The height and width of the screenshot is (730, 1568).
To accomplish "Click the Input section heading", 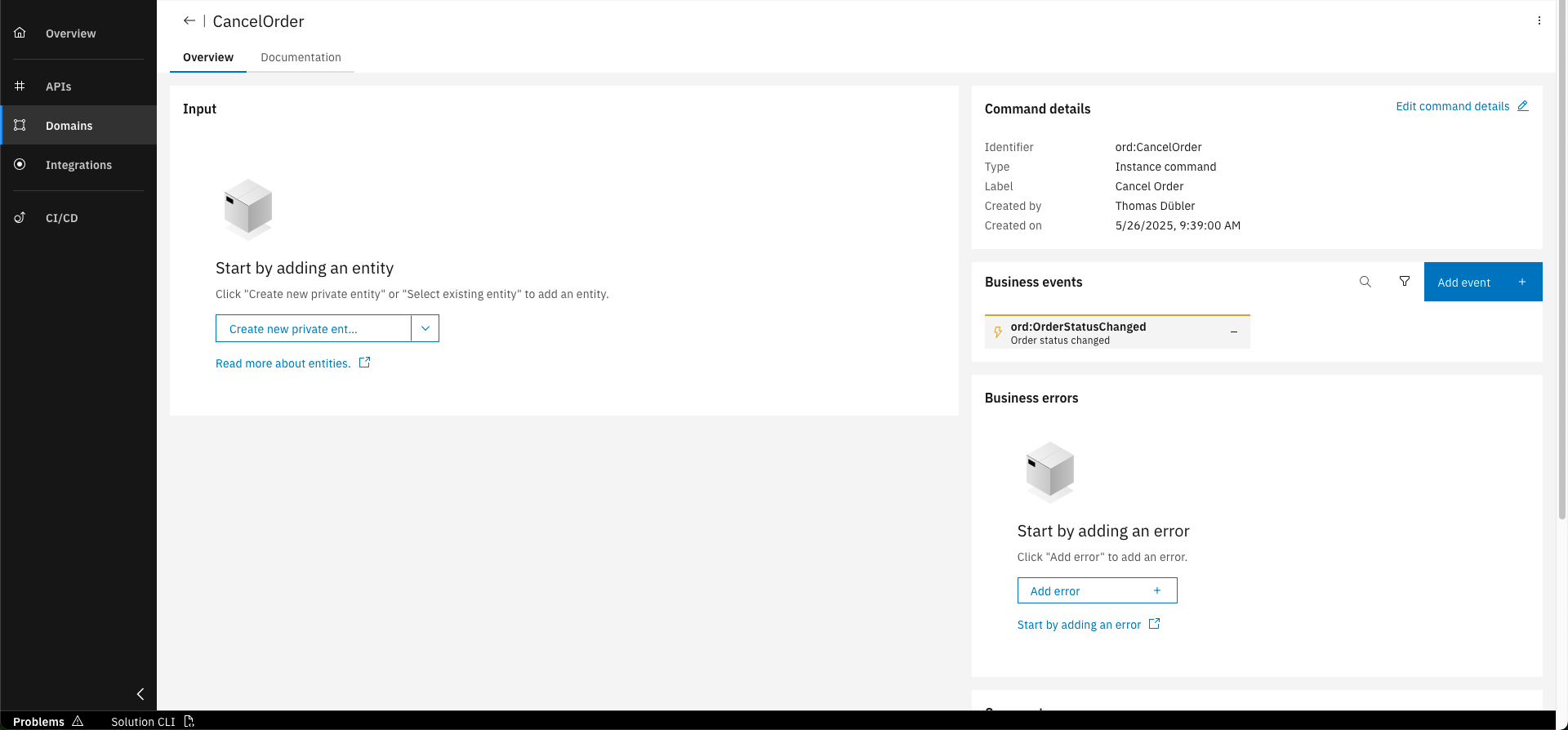I will click(199, 109).
